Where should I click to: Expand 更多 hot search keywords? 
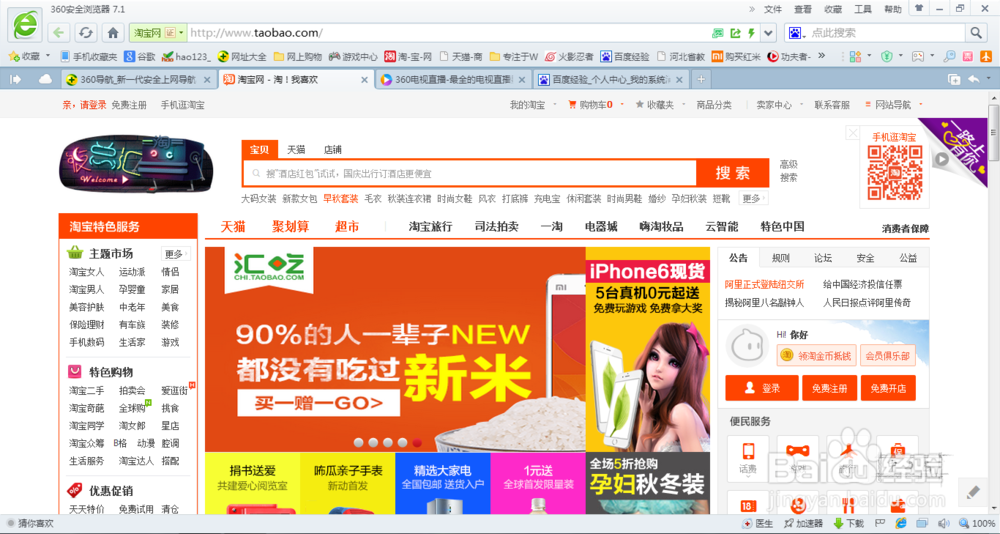coord(753,198)
